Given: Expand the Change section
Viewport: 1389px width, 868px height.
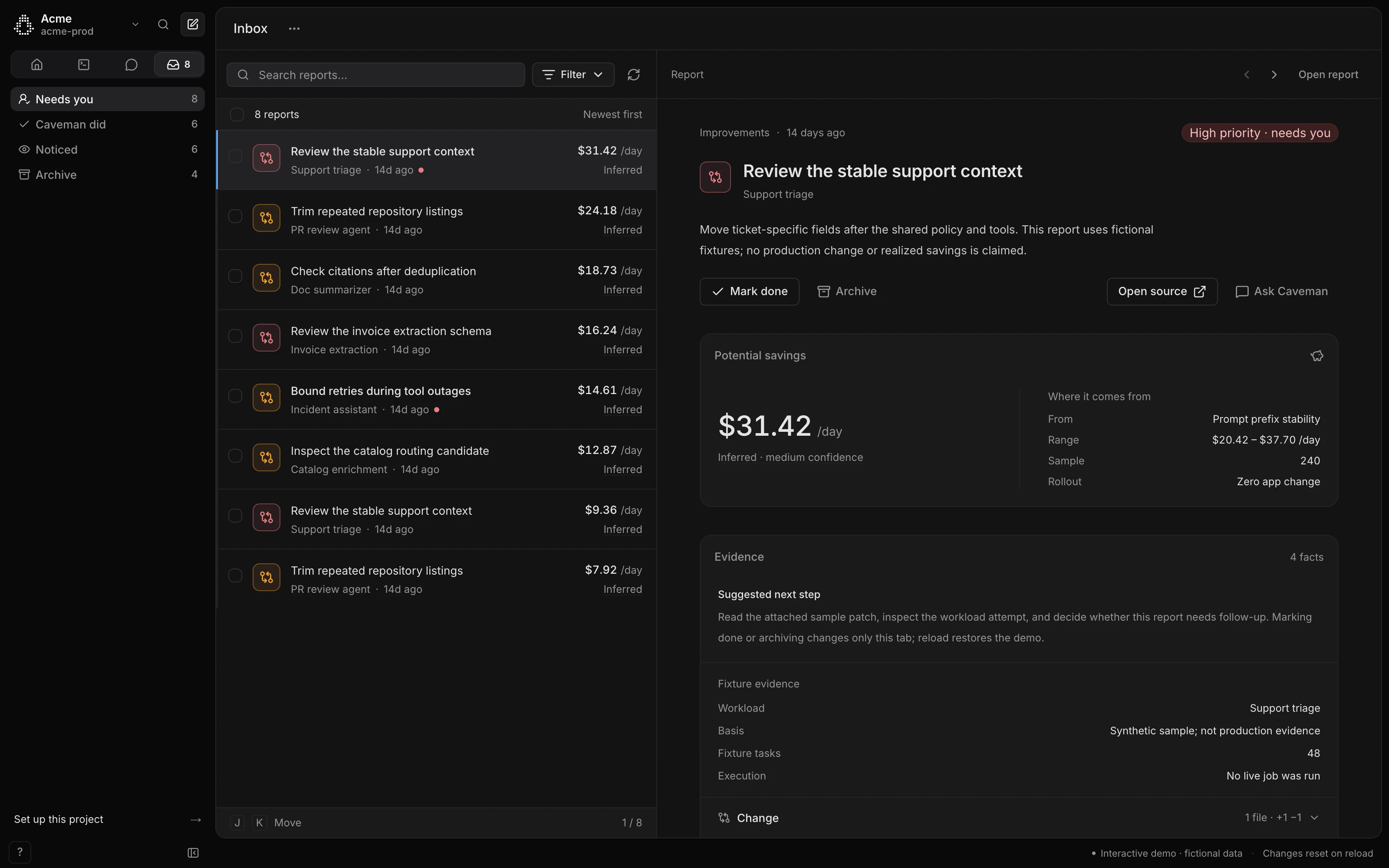Looking at the screenshot, I should [1019, 818].
